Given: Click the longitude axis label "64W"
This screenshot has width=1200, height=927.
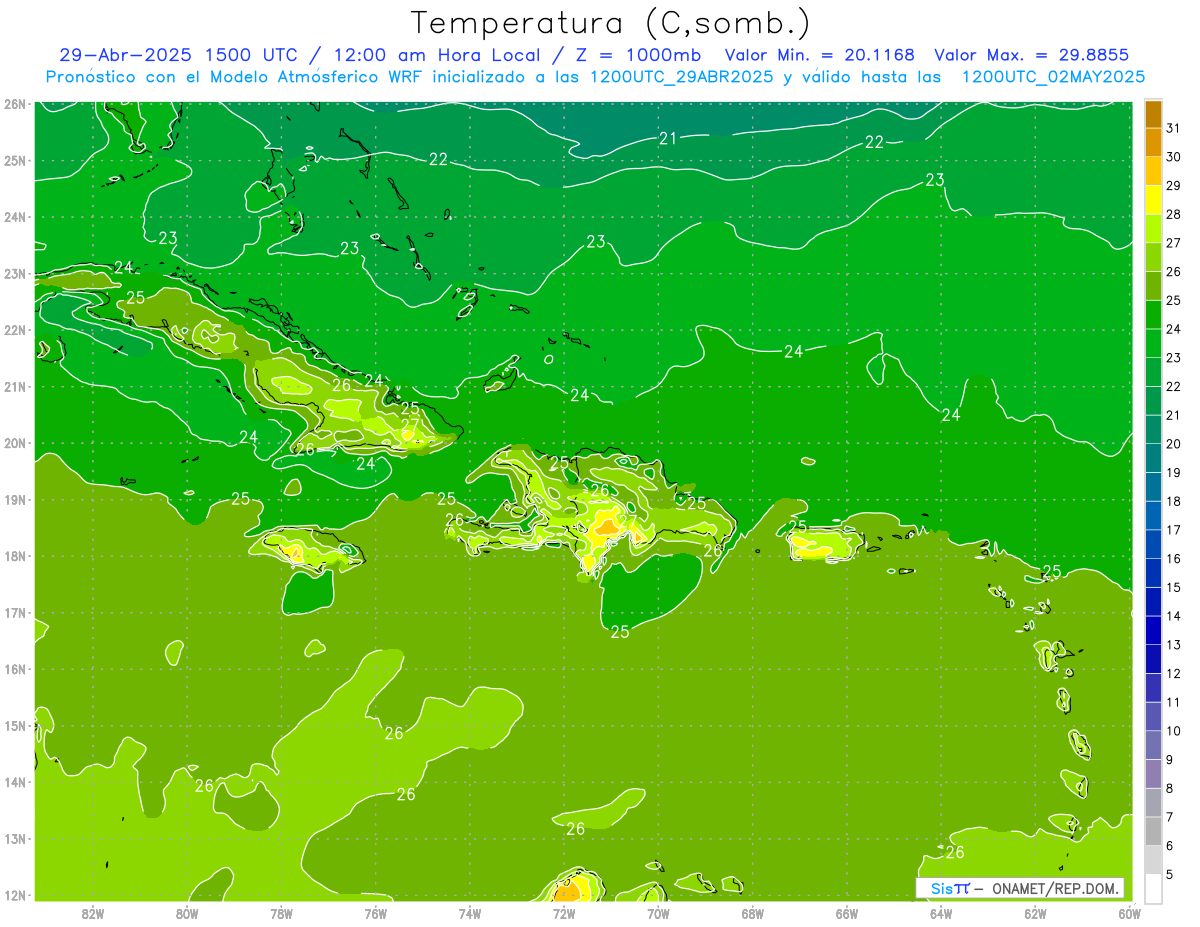Looking at the screenshot, I should click(x=940, y=913).
